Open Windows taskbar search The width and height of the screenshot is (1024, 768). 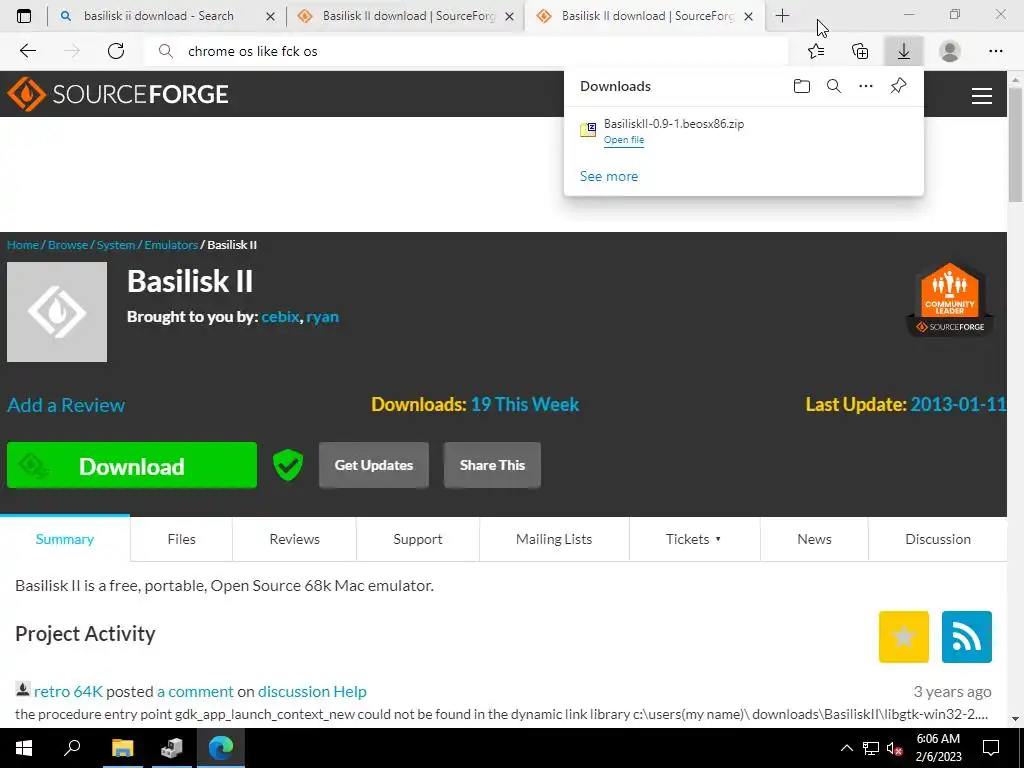tap(72, 748)
